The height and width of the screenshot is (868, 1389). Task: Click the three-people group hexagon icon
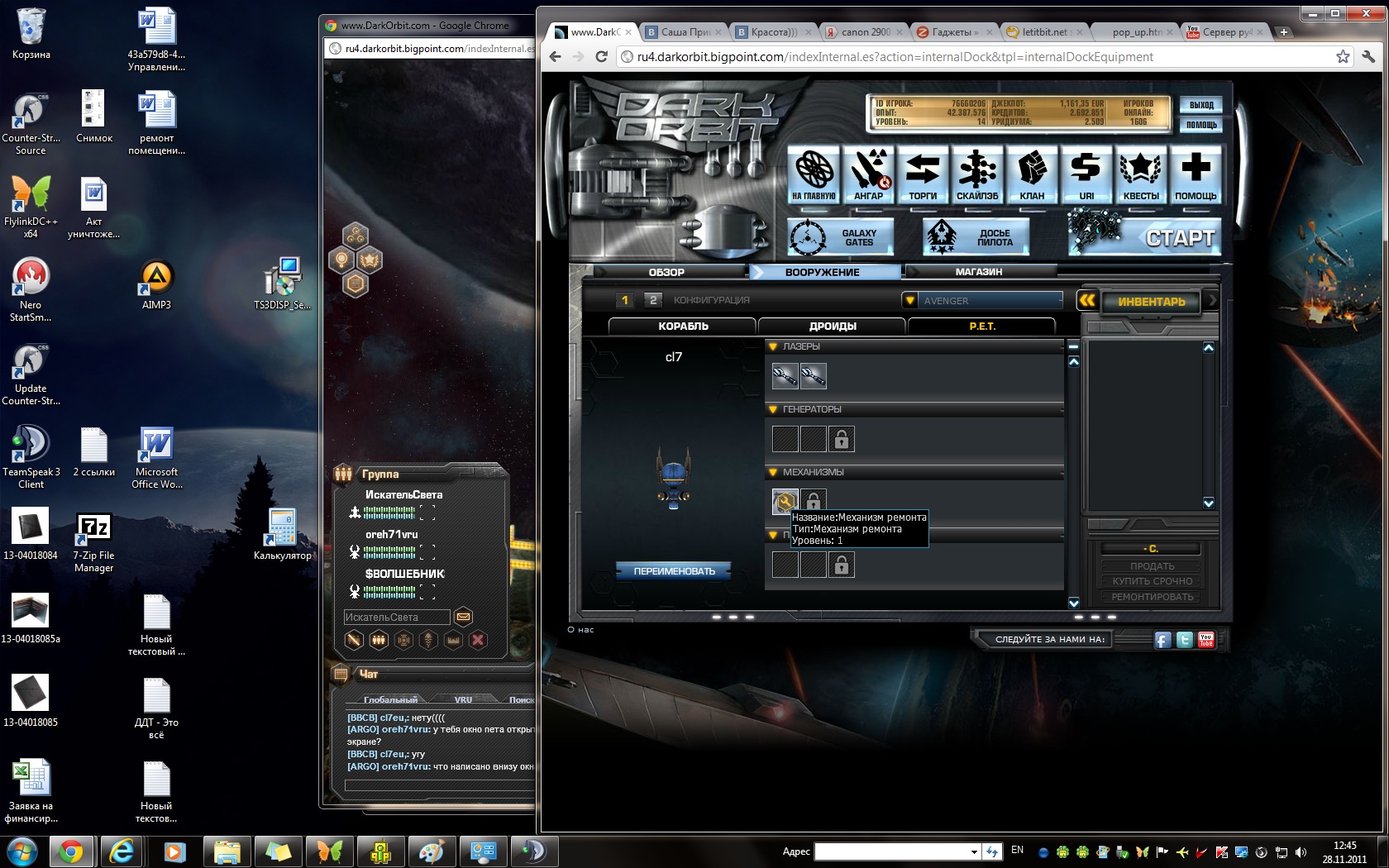click(379, 640)
